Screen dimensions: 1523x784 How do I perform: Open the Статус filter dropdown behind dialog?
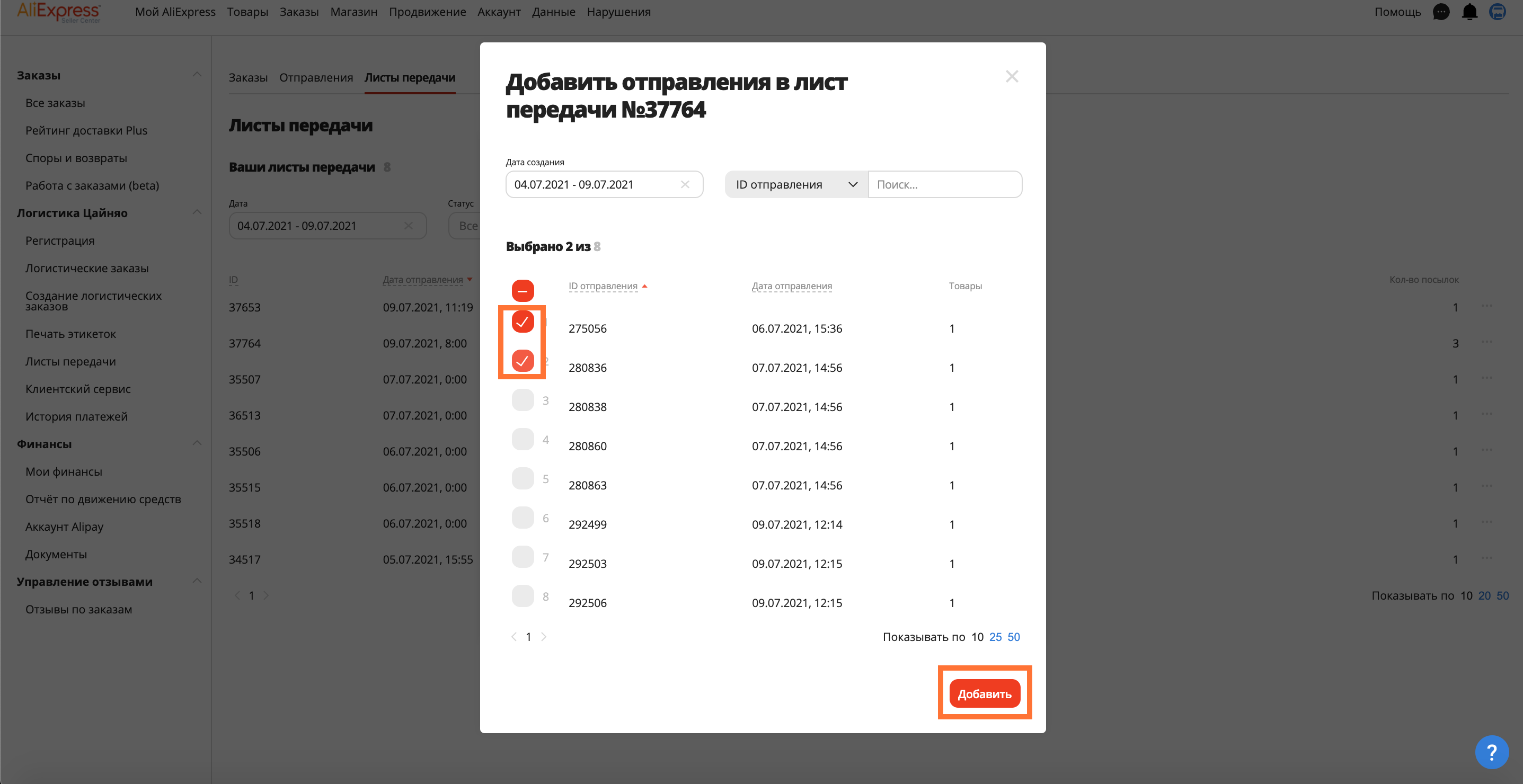pyautogui.click(x=465, y=226)
